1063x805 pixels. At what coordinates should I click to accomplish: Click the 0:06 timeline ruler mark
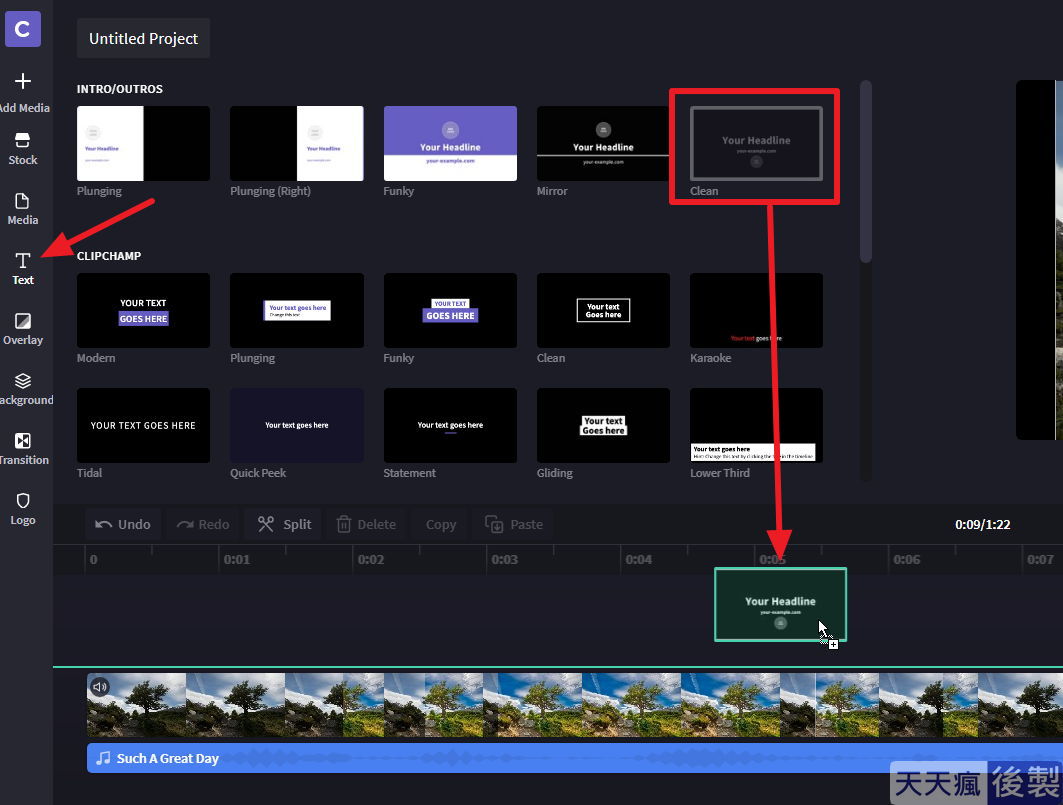906,559
